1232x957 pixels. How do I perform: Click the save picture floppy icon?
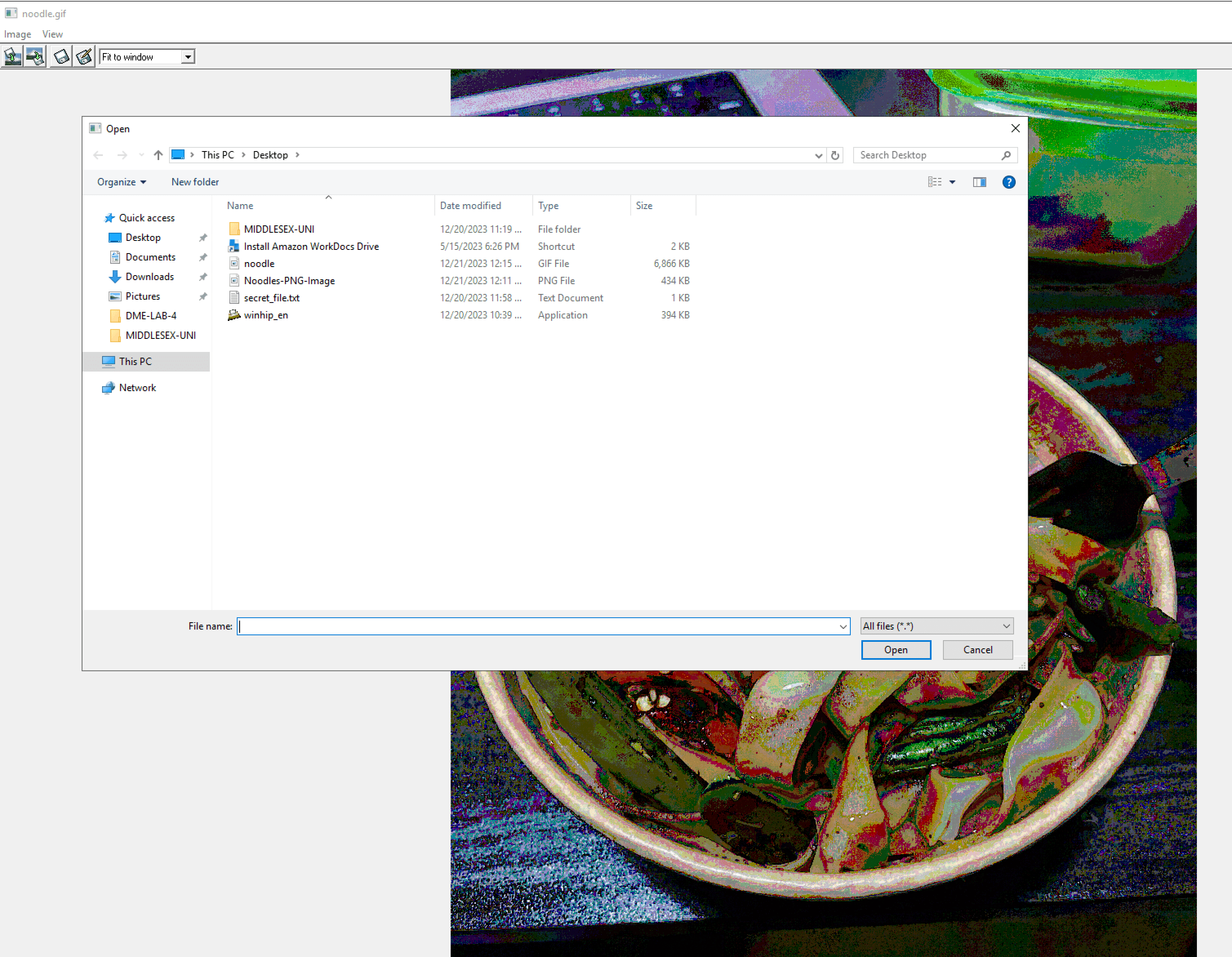pos(61,56)
